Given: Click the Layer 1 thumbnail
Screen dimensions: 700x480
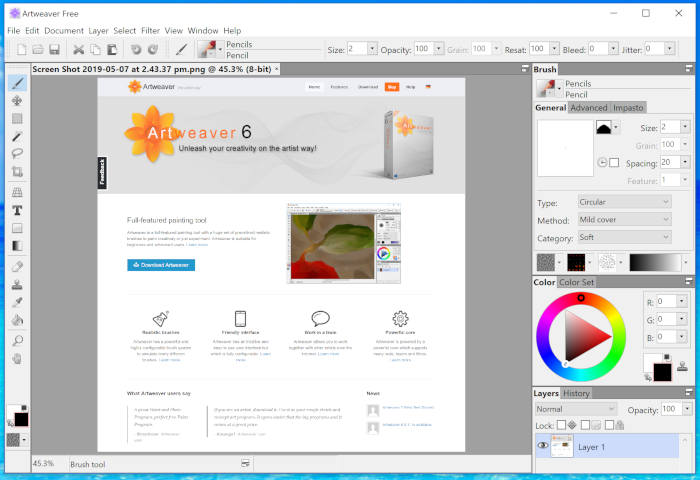Looking at the screenshot, I should pos(562,446).
